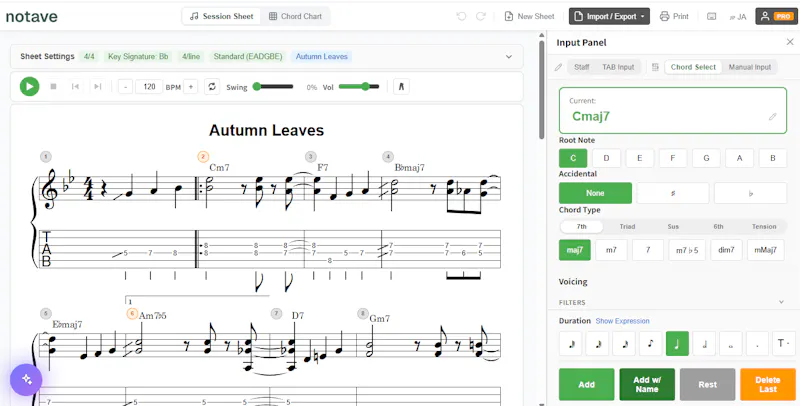Screen dimensions: 800x406
Task: Click the 4/4 time signature setting
Action: 89,57
